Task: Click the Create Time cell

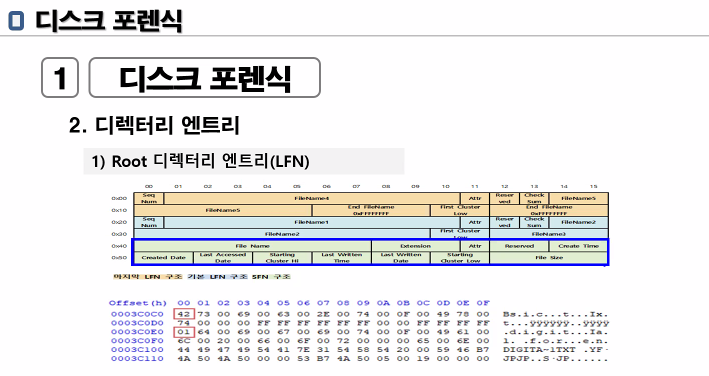Action: click(578, 246)
